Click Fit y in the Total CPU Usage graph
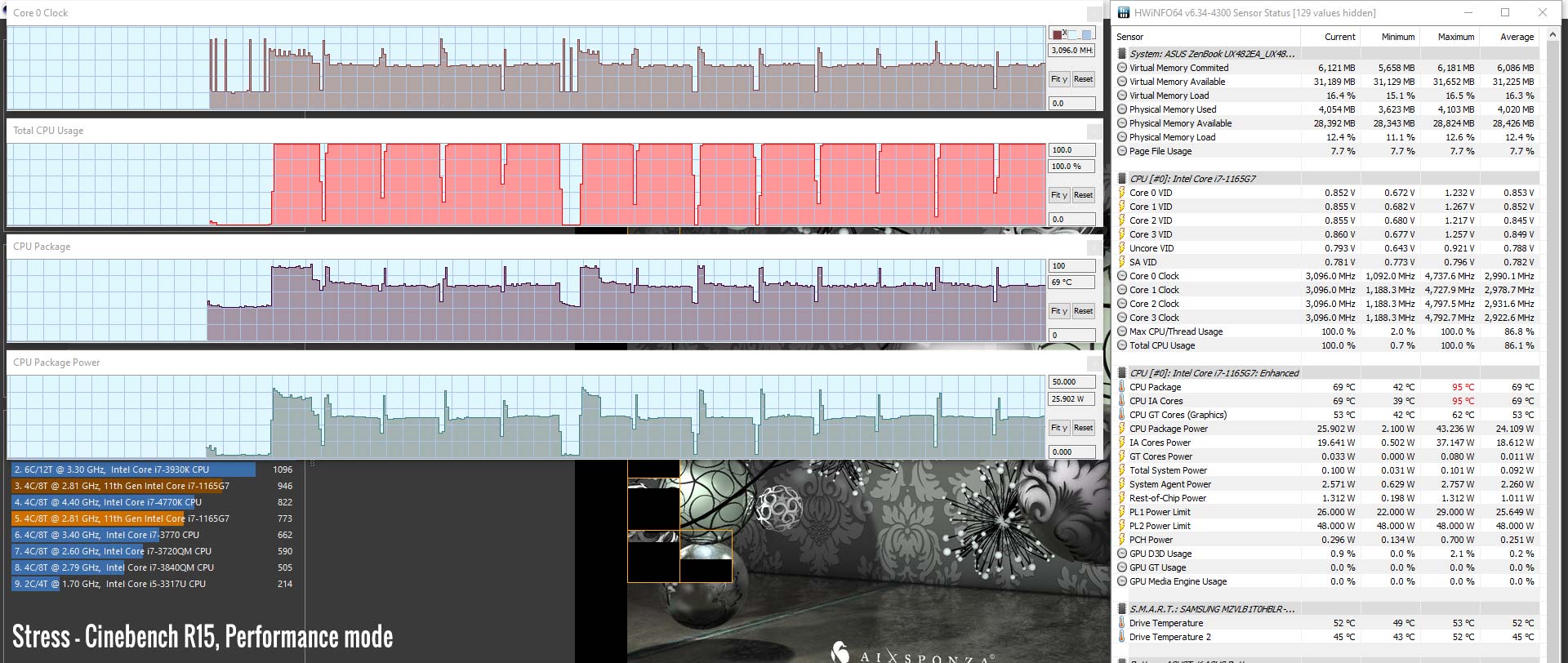The width and height of the screenshot is (1568, 663). click(x=1059, y=195)
